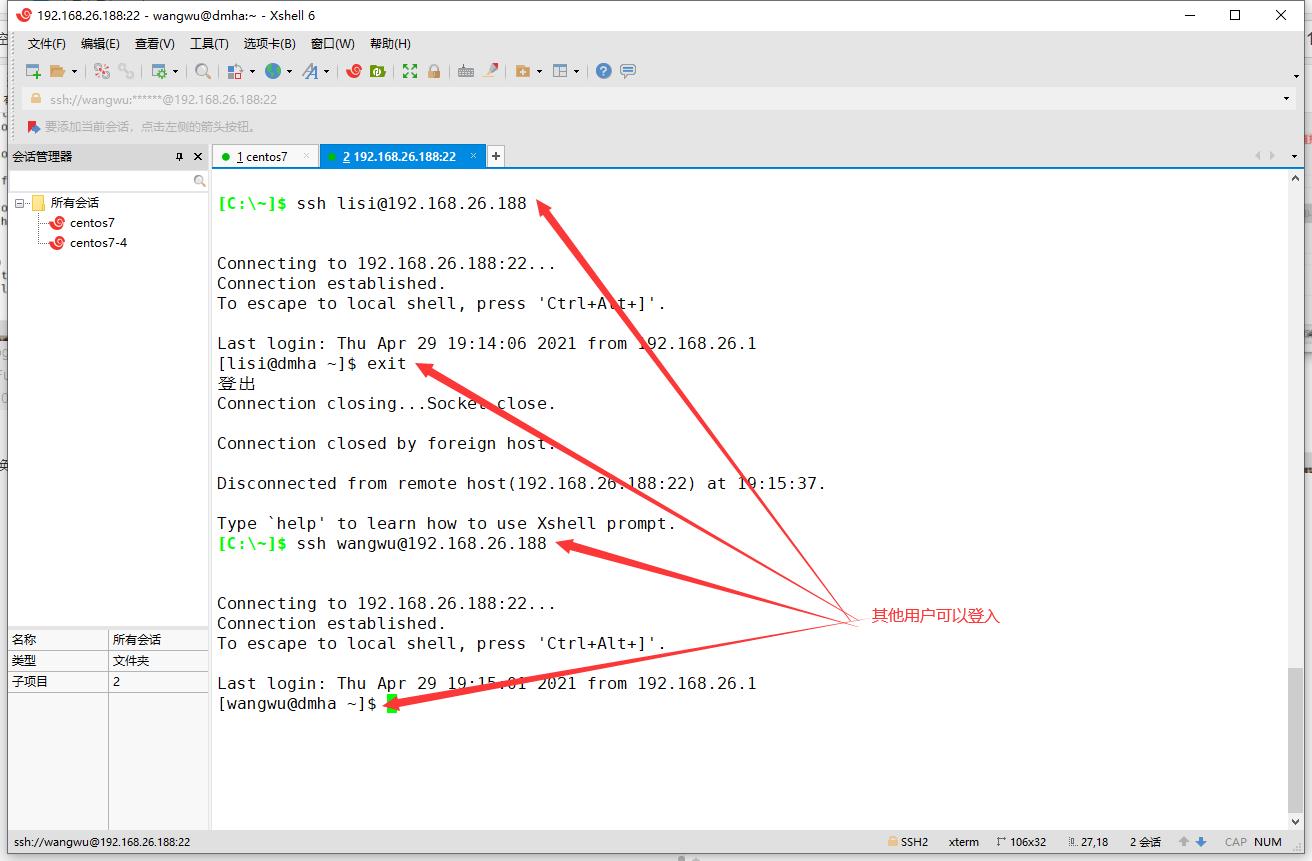Click the New folder plus icon
This screenshot has width=1312, height=861.
click(x=522, y=71)
